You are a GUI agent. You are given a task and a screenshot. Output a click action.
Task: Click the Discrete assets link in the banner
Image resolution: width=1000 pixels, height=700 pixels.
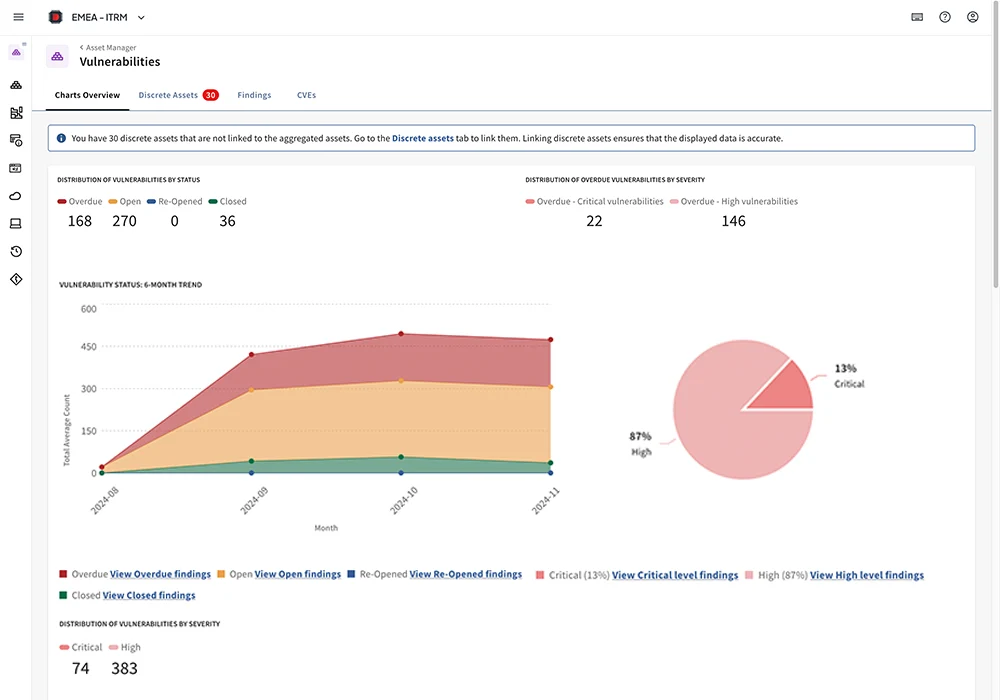point(422,138)
